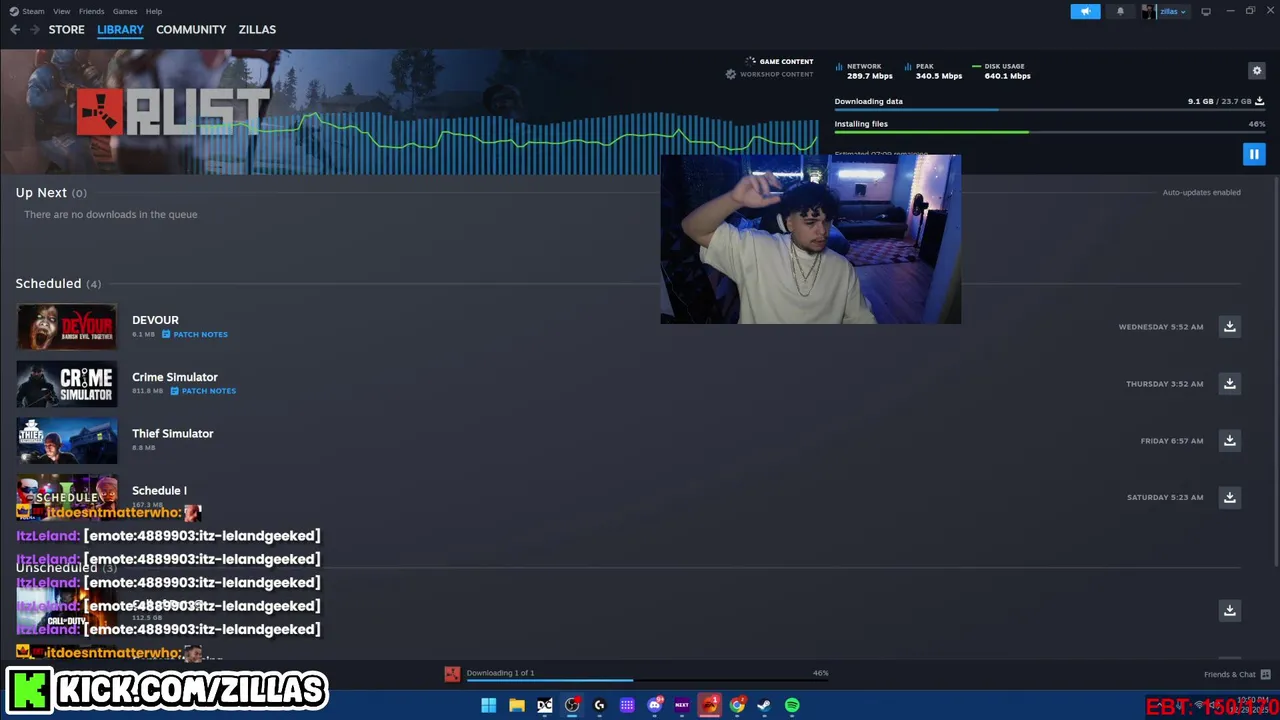Click Downloading 1 of 1 status bar
Screen dimensions: 1280x720
(x=647, y=674)
